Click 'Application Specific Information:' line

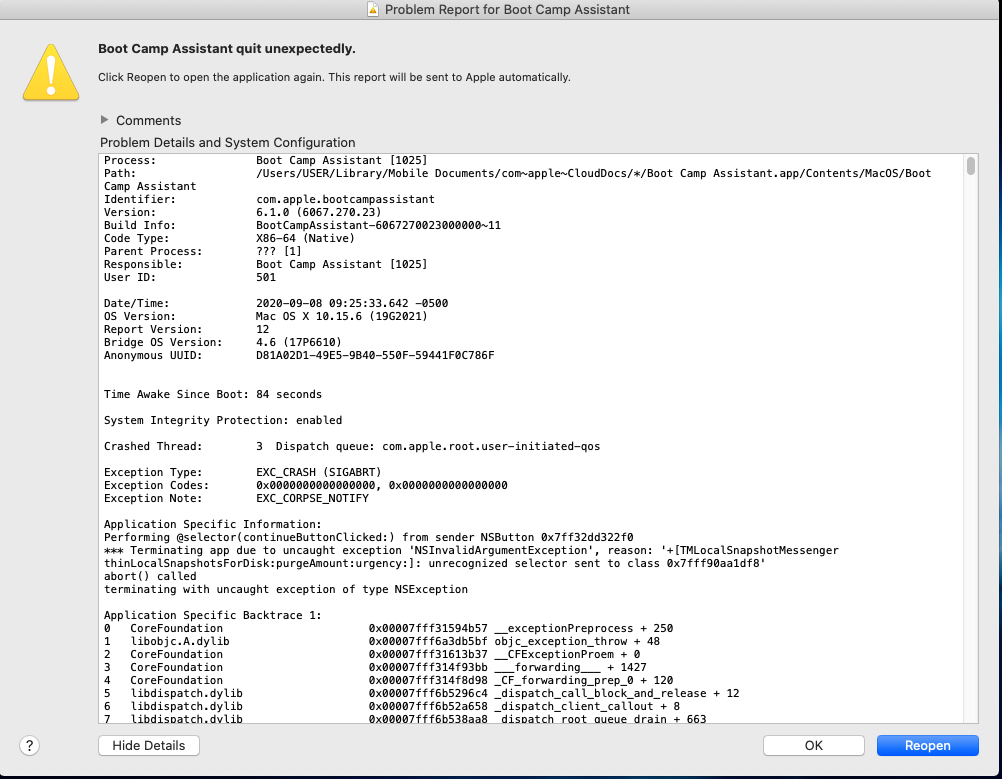[x=213, y=524]
